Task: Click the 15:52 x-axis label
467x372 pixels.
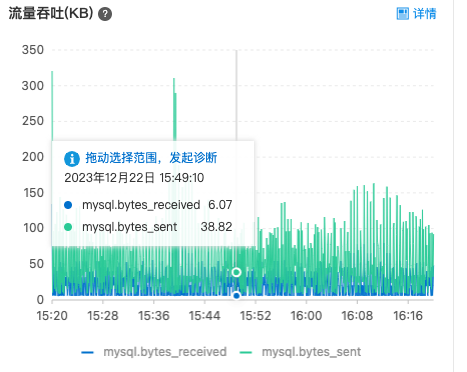Action: (256, 315)
